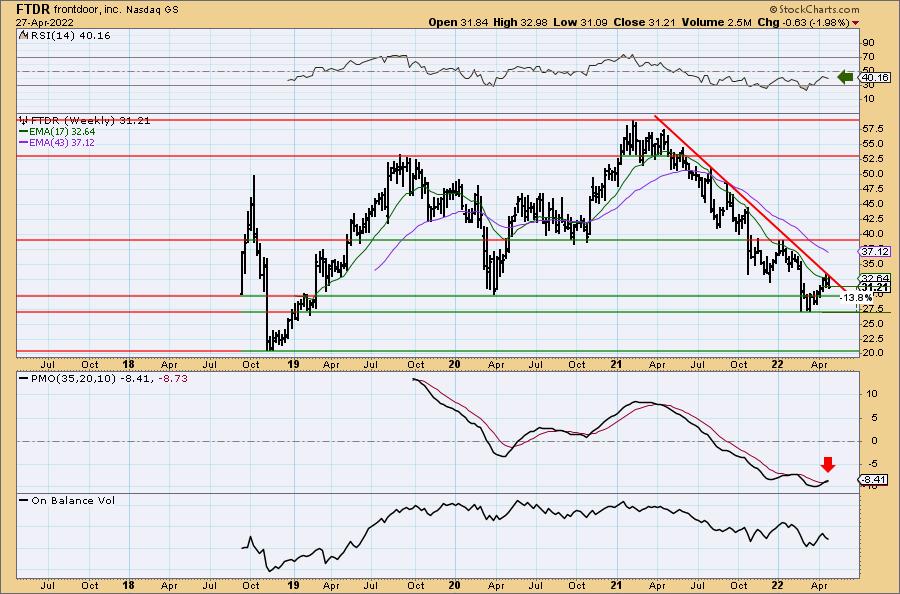The image size is (900, 594).
Task: Click year label 22 under the On Balance Vol panel
Action: point(777,585)
